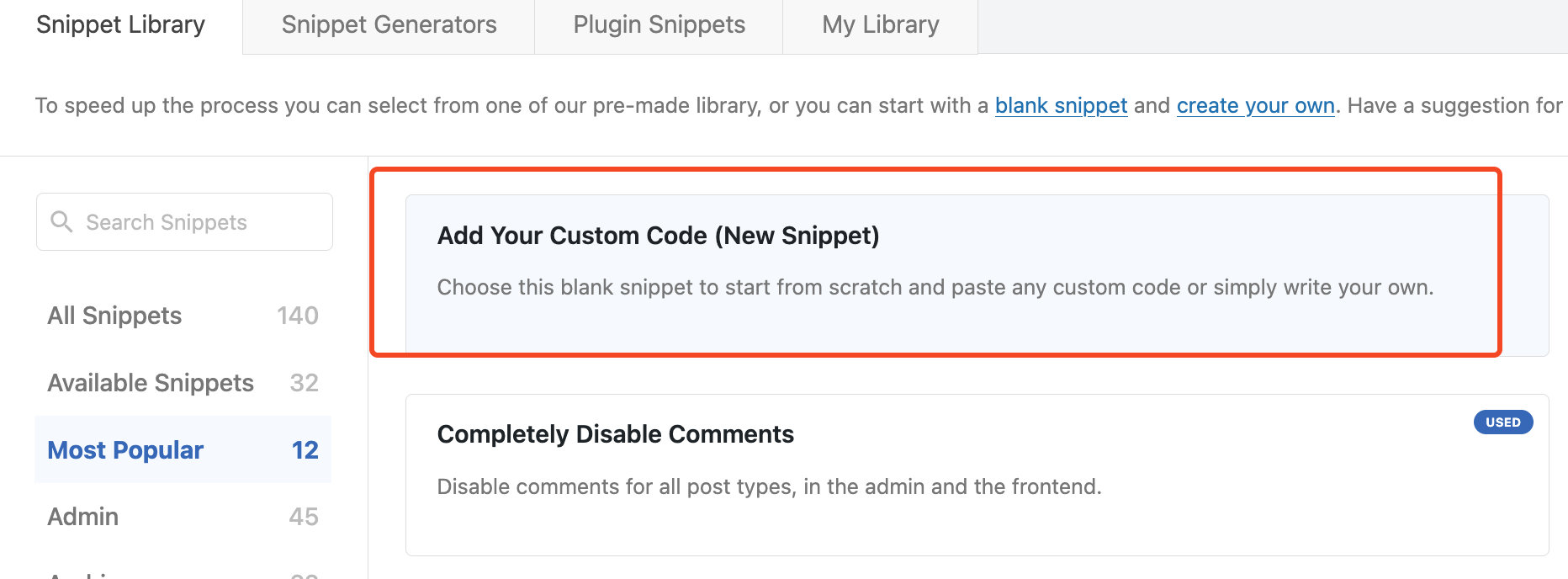Select the All Snippets category
This screenshot has height=579, width=1568.
point(114,316)
